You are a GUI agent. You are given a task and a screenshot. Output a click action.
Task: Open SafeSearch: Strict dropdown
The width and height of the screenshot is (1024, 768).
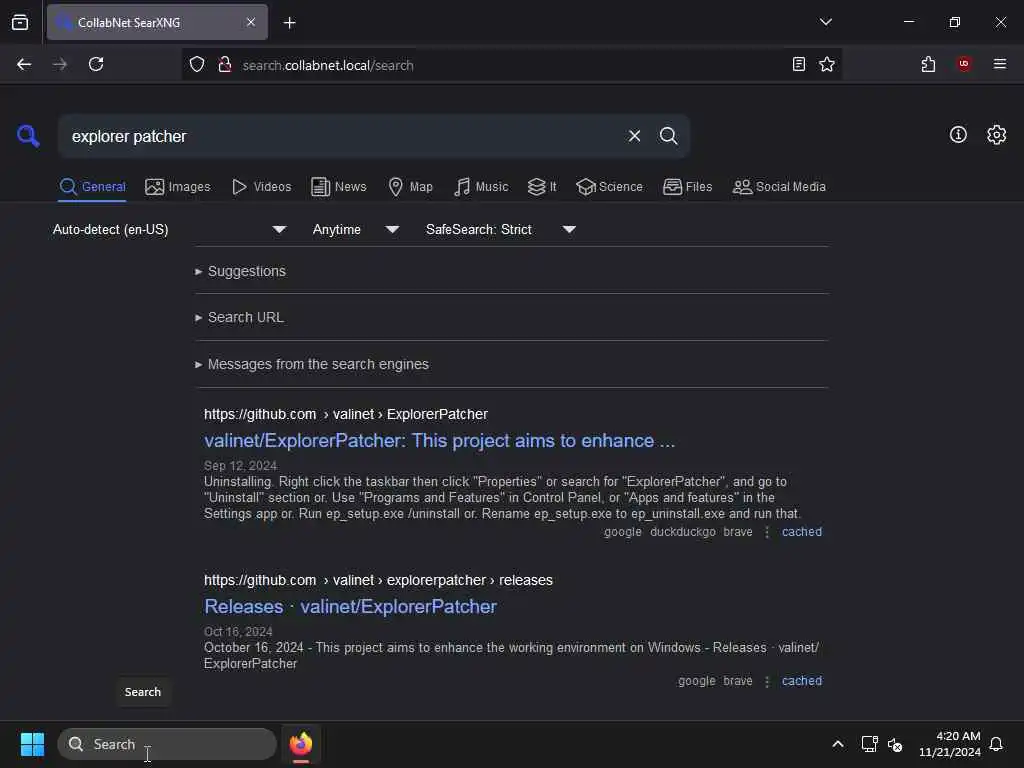[500, 229]
